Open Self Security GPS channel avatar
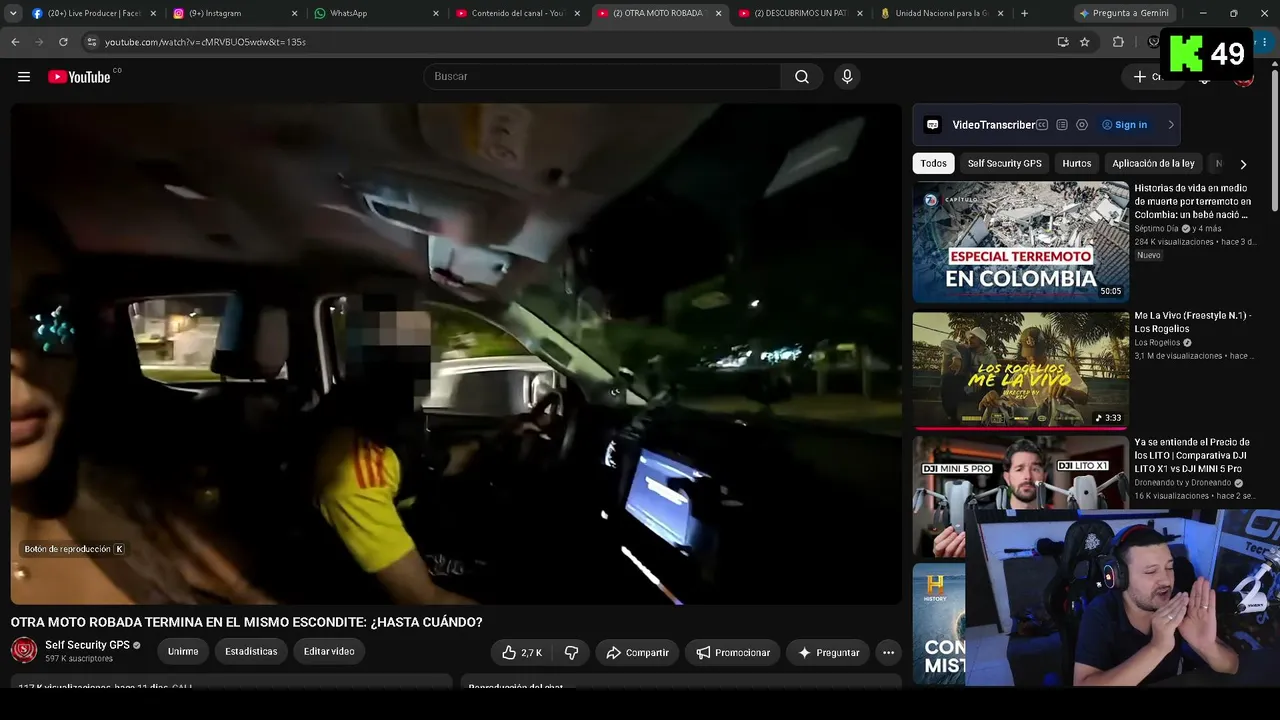Viewport: 1280px width, 720px height. (x=24, y=651)
